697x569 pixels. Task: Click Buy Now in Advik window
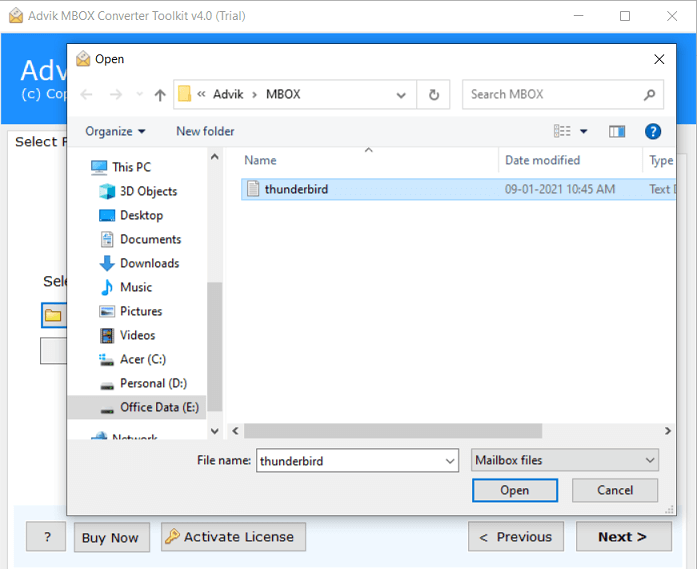point(111,537)
